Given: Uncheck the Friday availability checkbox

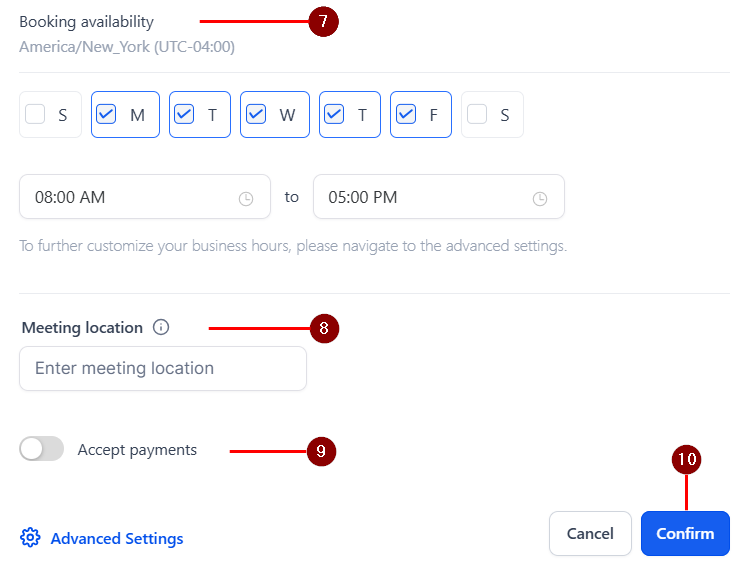Looking at the screenshot, I should pos(406,115).
